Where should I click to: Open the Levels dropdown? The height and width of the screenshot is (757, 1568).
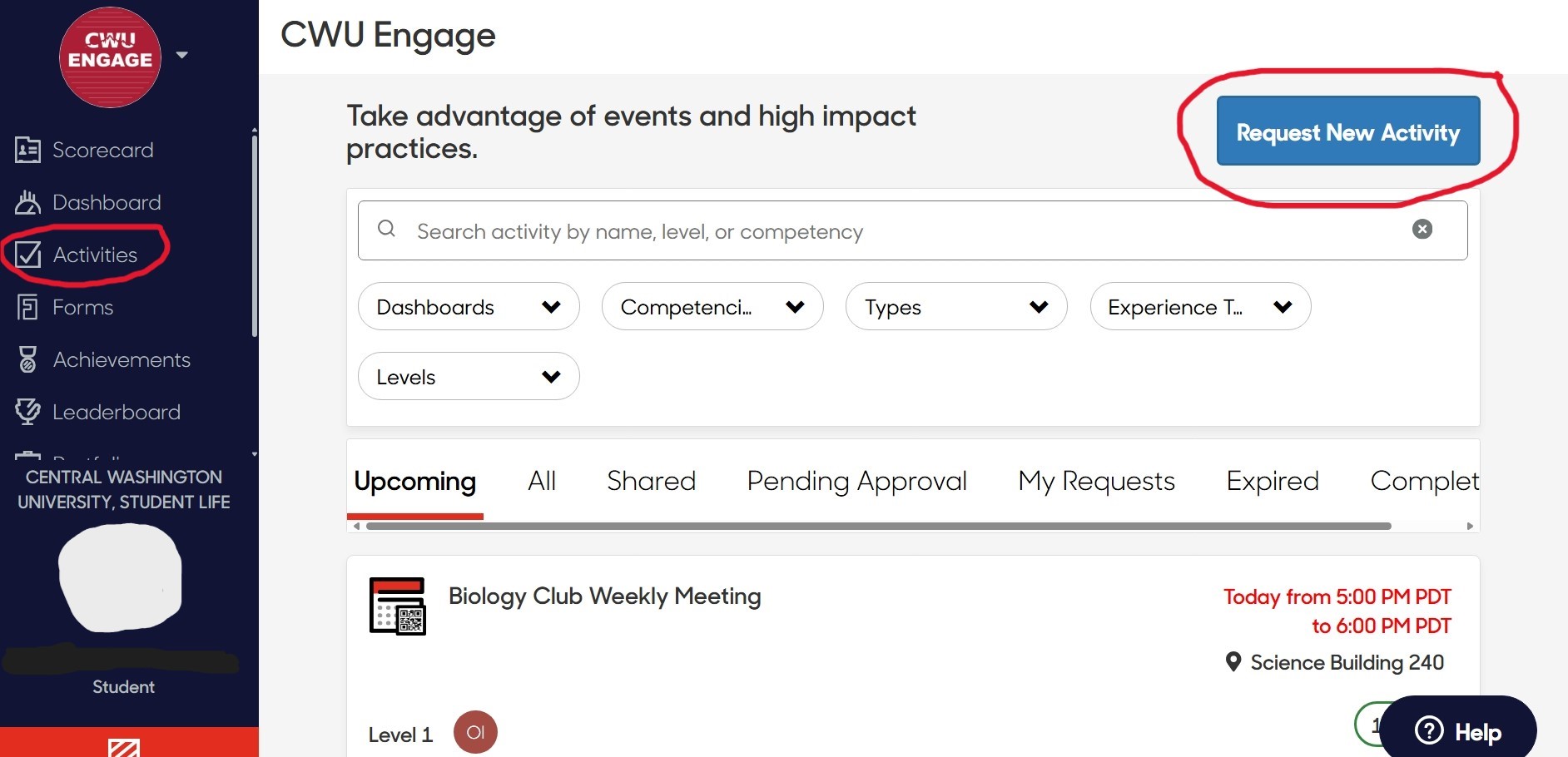pyautogui.click(x=468, y=376)
